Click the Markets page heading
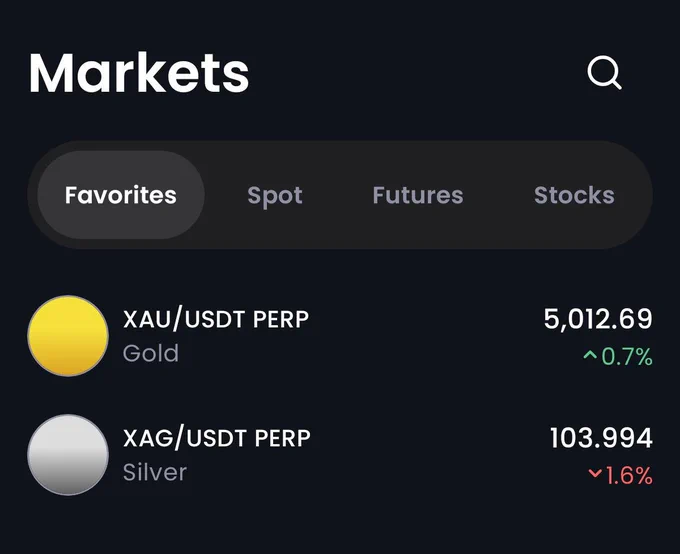This screenshot has width=680, height=554. (x=139, y=73)
